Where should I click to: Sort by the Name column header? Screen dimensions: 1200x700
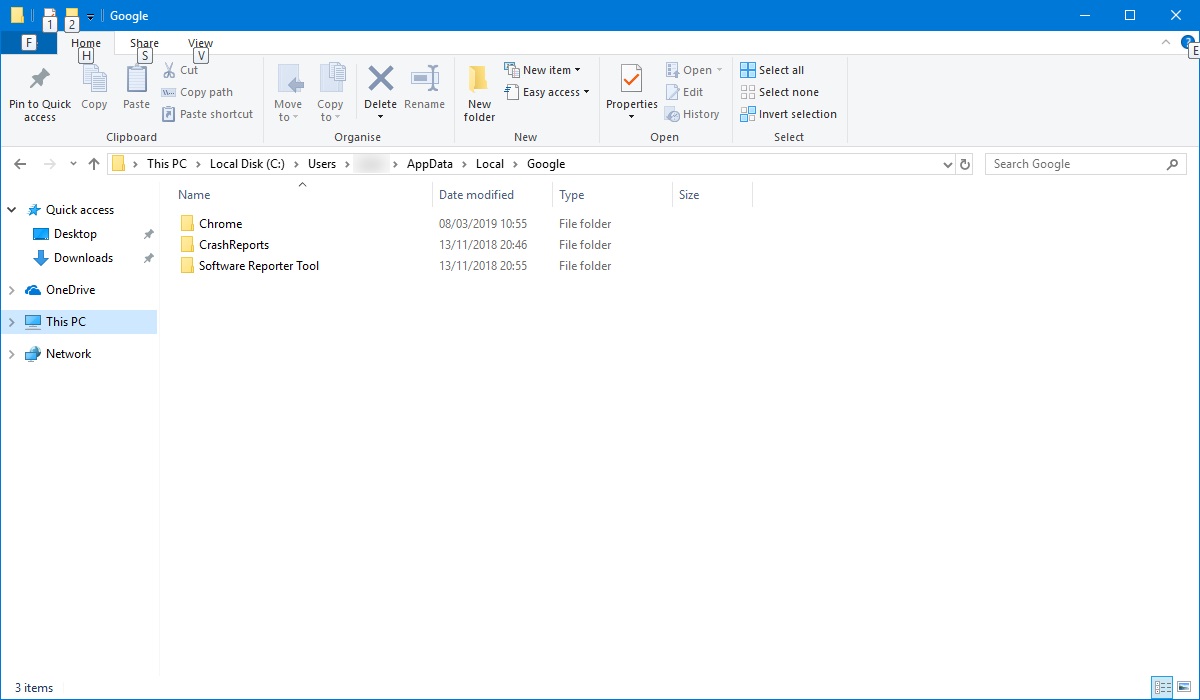click(303, 195)
